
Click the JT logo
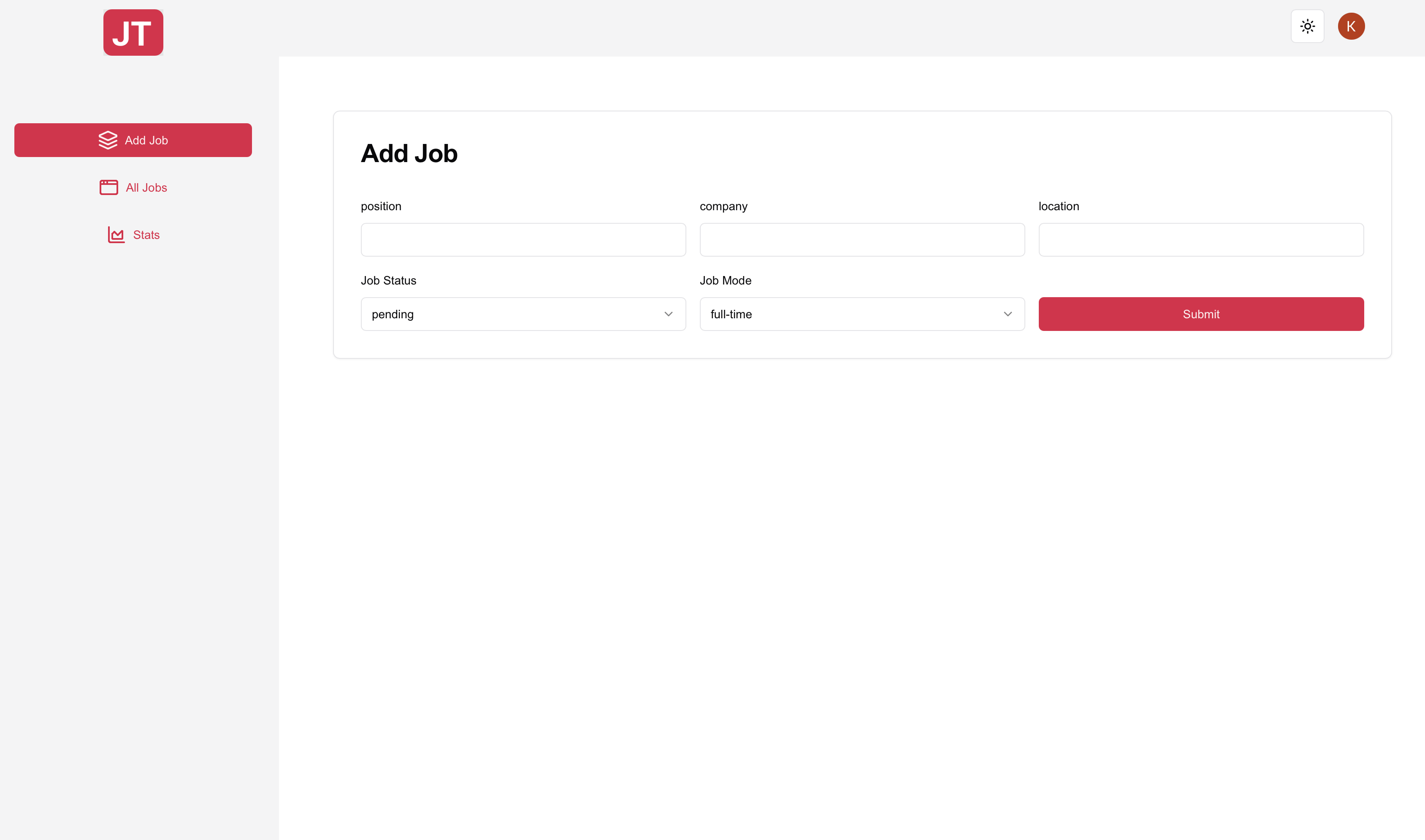tap(133, 32)
